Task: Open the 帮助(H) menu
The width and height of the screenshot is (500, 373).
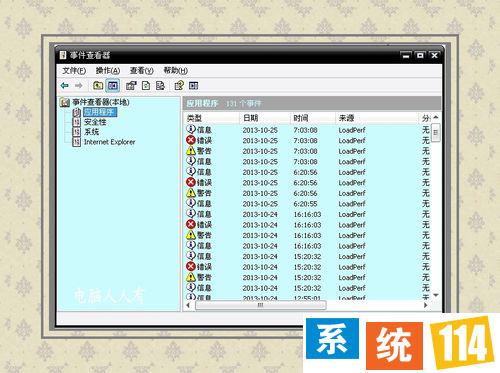Action: point(175,71)
